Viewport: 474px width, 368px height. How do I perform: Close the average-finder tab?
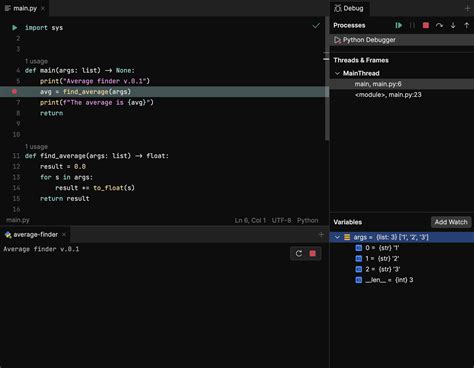[x=64, y=235]
